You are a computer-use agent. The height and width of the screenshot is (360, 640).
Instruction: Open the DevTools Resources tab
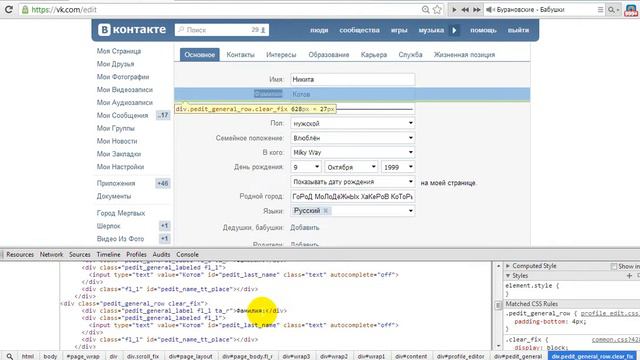20,254
